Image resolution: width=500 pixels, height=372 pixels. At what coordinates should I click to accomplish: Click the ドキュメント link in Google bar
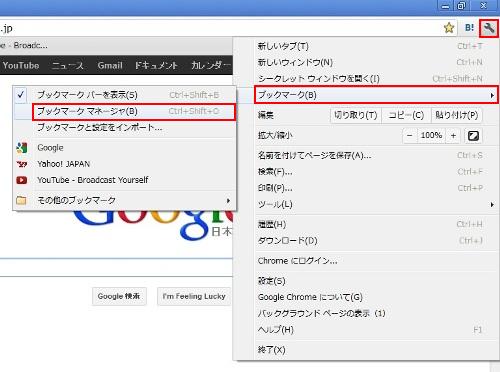[x=156, y=65]
